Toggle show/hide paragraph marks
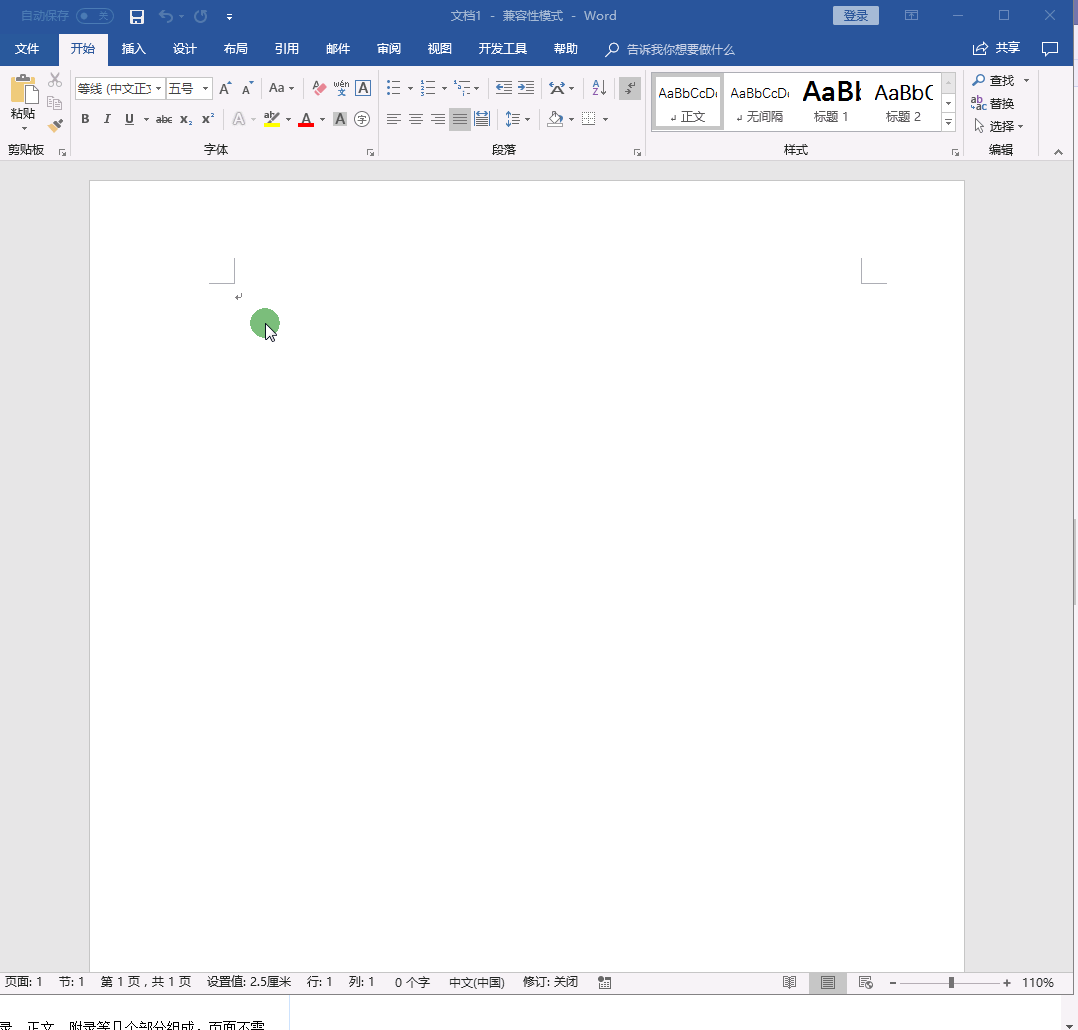Image resolution: width=1078 pixels, height=1030 pixels. coord(630,88)
